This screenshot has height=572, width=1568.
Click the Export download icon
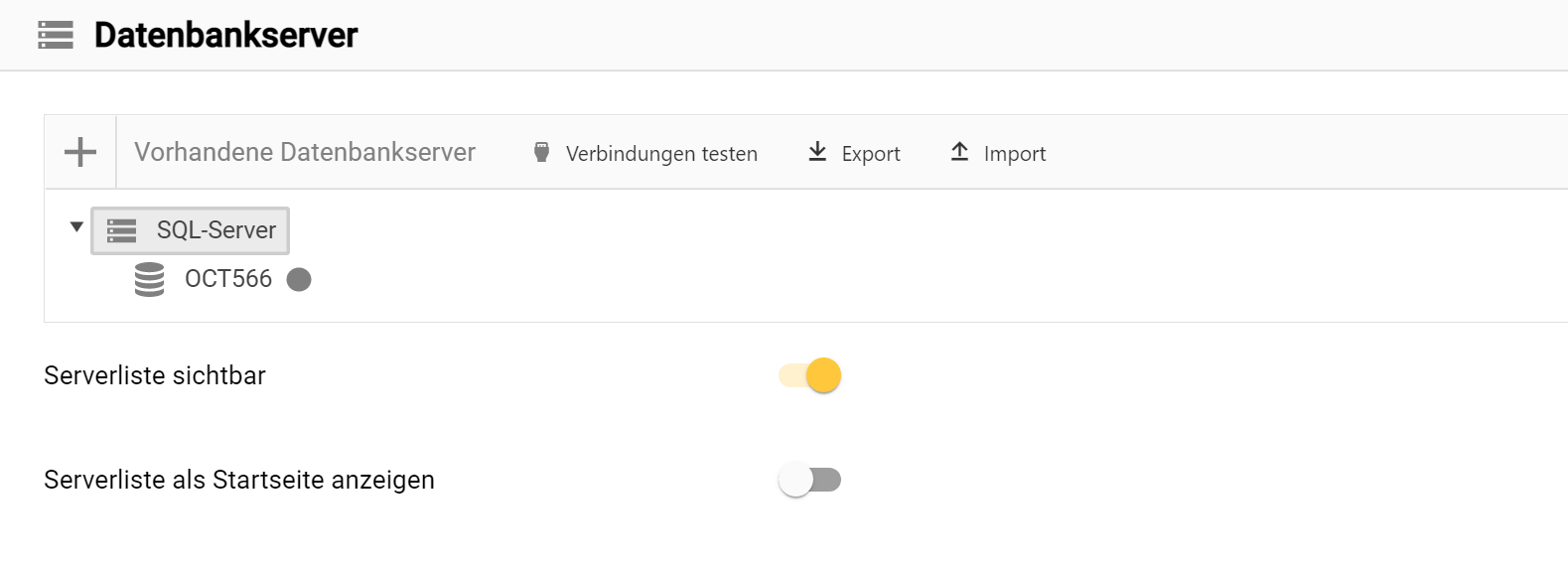816,151
